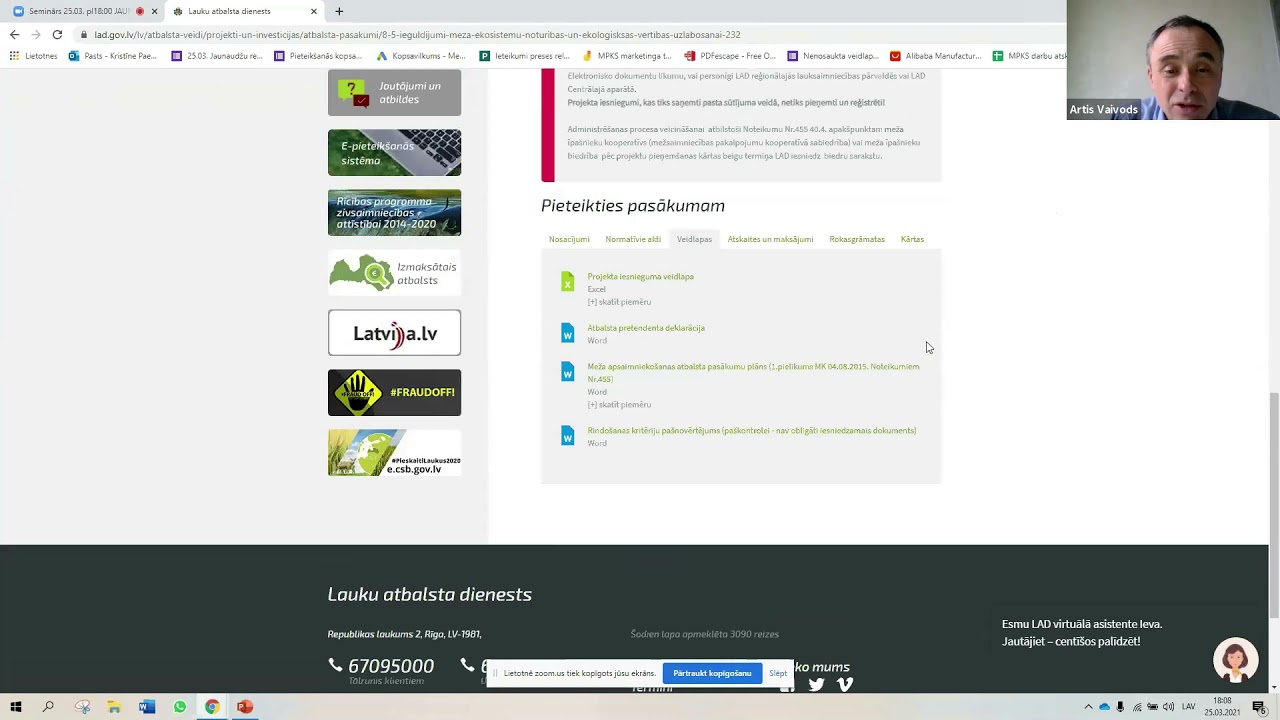Reload the page with the refresh icon

57,34
